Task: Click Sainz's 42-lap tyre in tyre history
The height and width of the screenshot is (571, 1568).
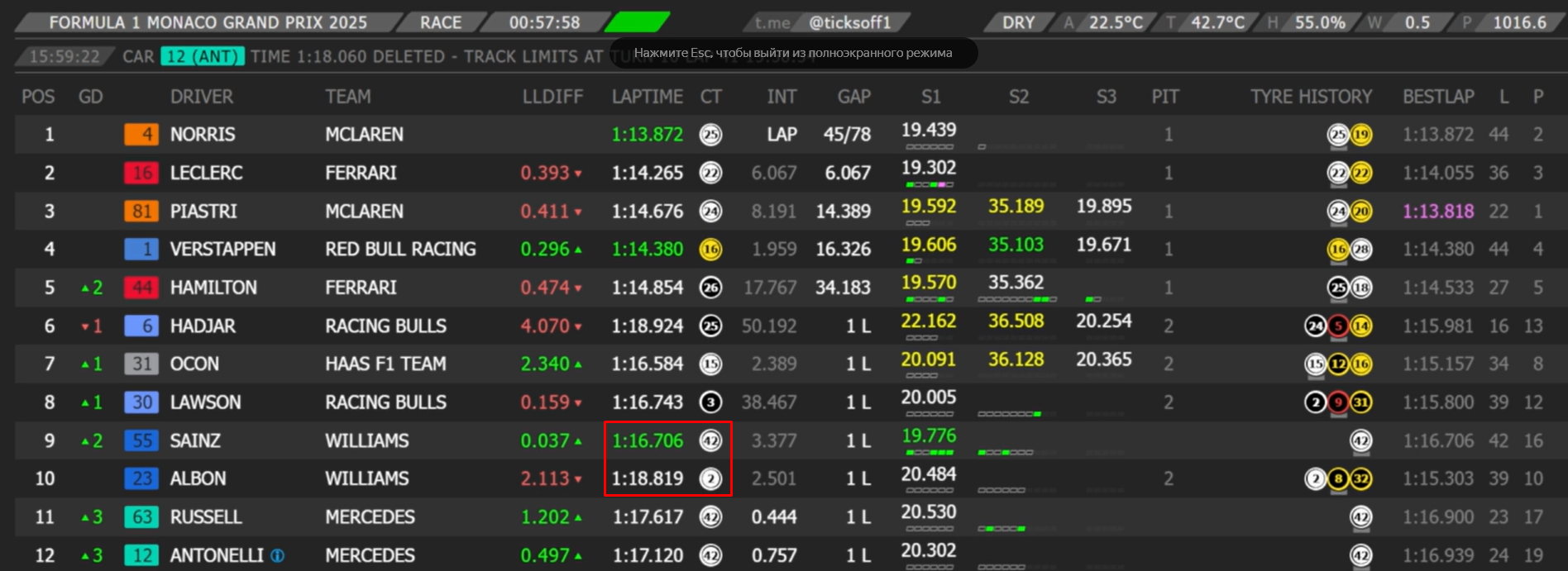Action: 1361,441
